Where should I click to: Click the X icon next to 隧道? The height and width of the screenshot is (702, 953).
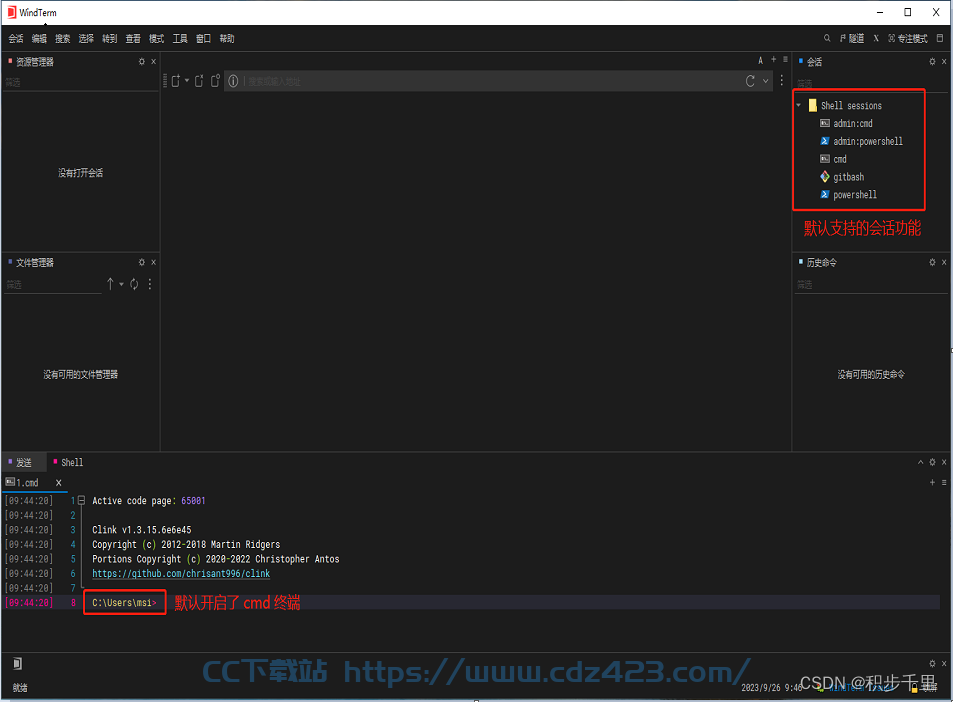(876, 38)
